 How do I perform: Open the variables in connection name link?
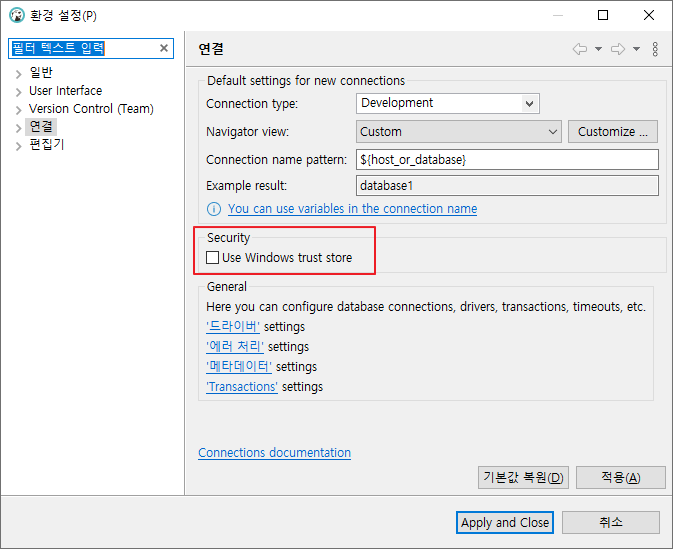pyautogui.click(x=352, y=209)
